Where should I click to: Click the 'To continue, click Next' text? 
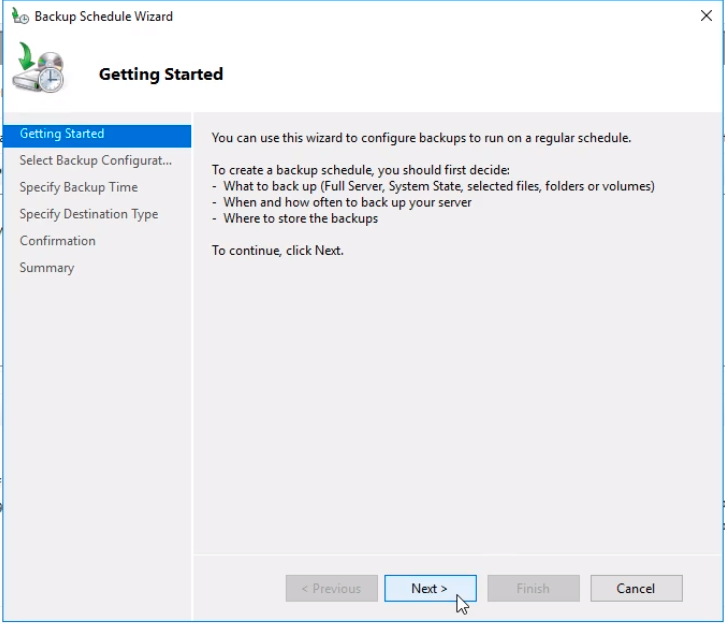tap(277, 250)
